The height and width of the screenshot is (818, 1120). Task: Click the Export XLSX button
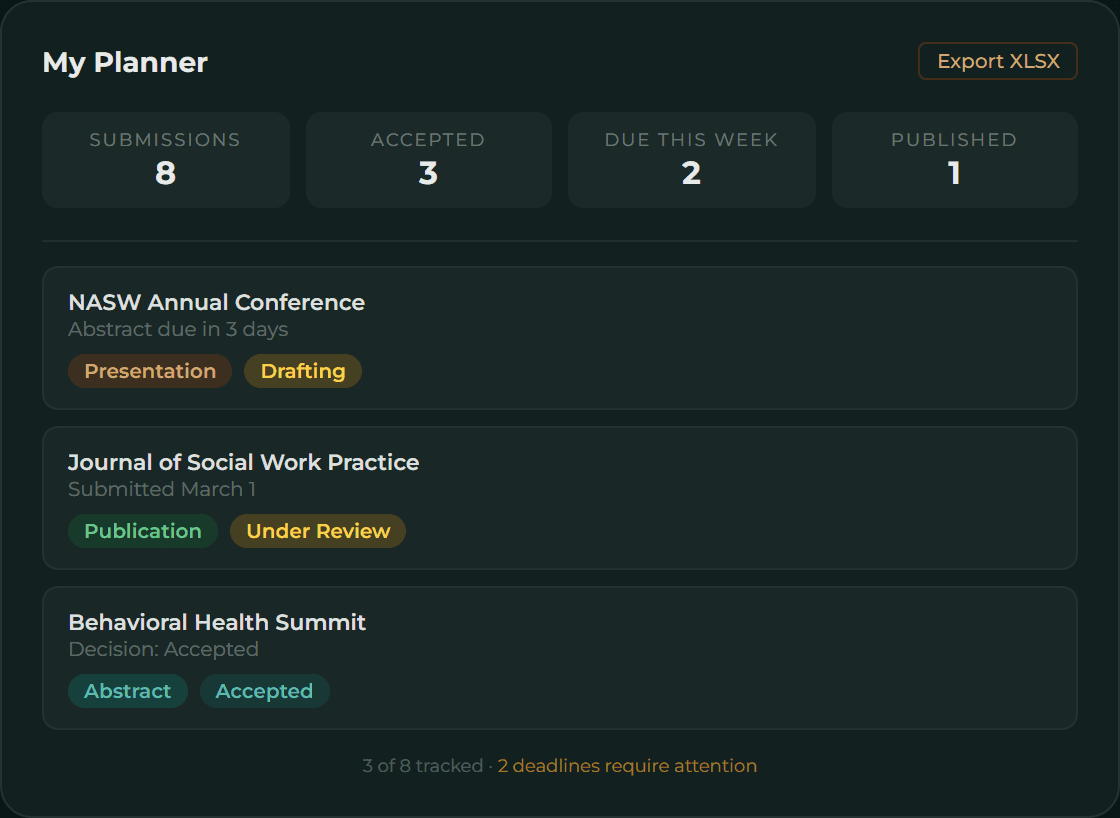tap(997, 61)
